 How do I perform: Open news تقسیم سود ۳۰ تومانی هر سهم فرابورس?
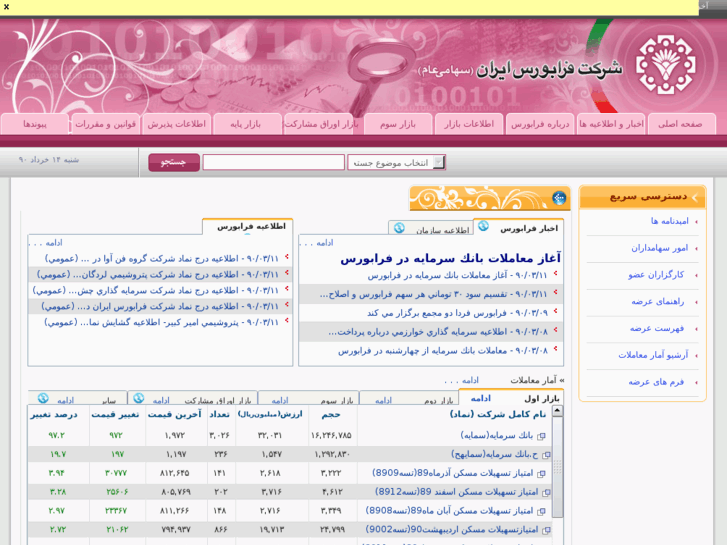tap(434, 294)
